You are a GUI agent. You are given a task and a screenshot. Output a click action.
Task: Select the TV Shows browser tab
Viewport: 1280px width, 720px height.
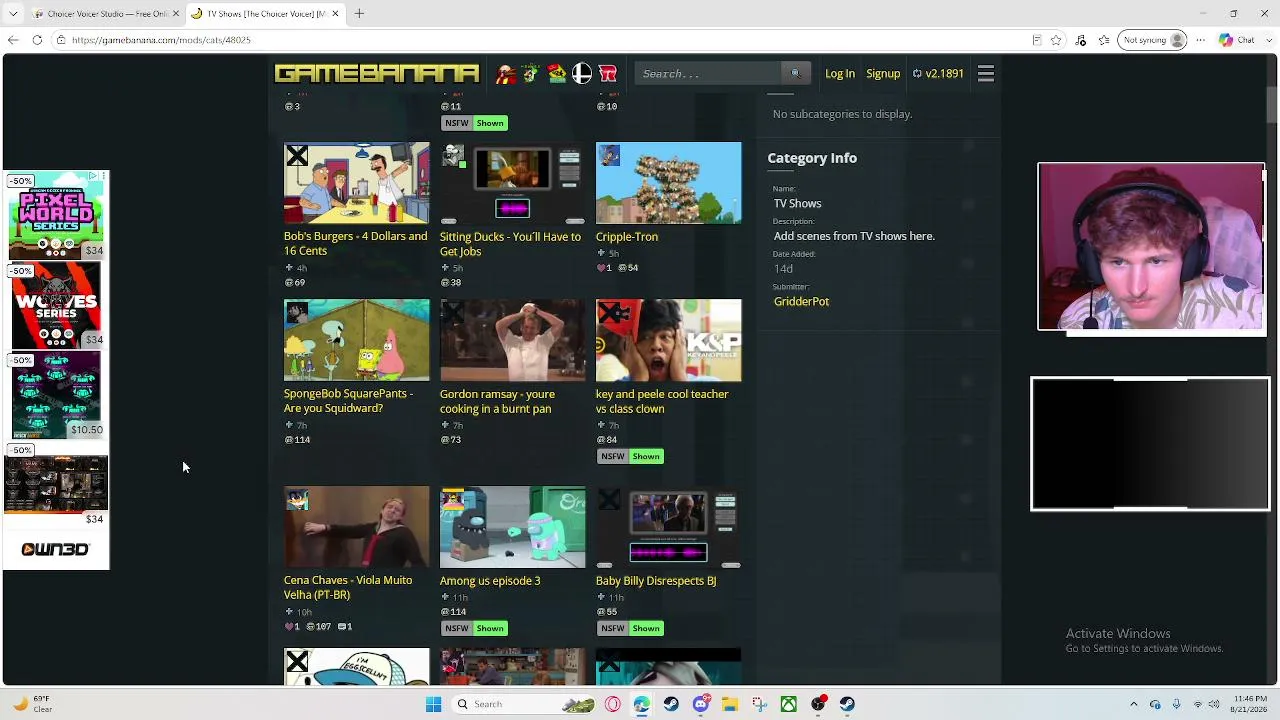(x=266, y=14)
